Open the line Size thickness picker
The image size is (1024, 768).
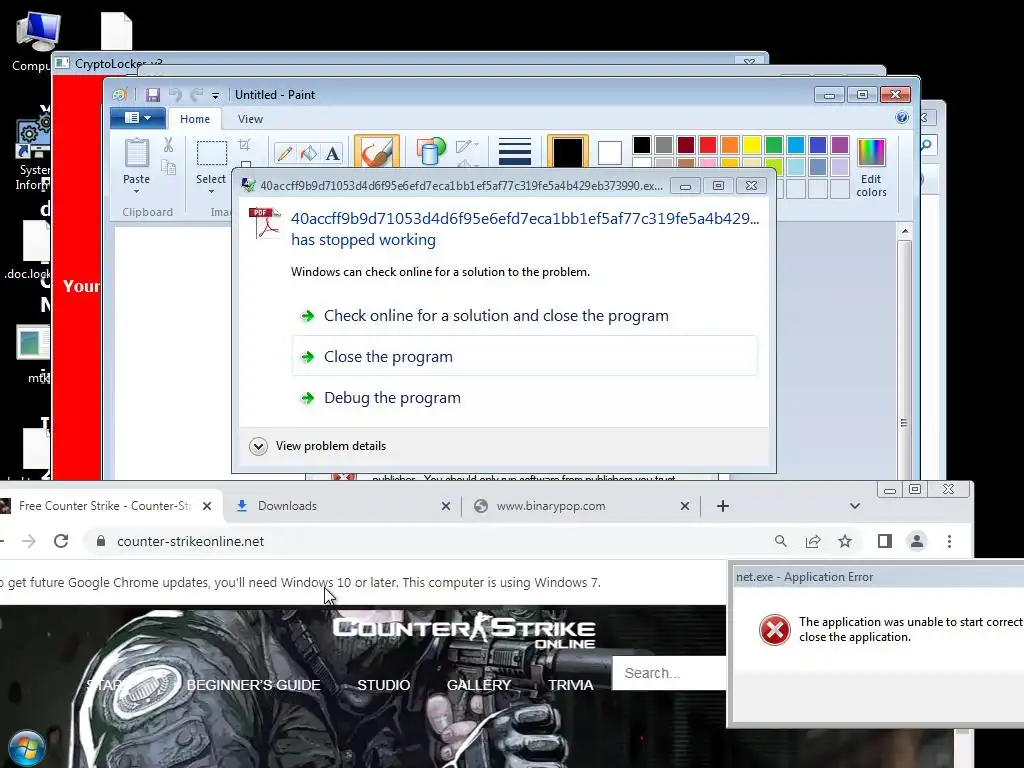515,152
